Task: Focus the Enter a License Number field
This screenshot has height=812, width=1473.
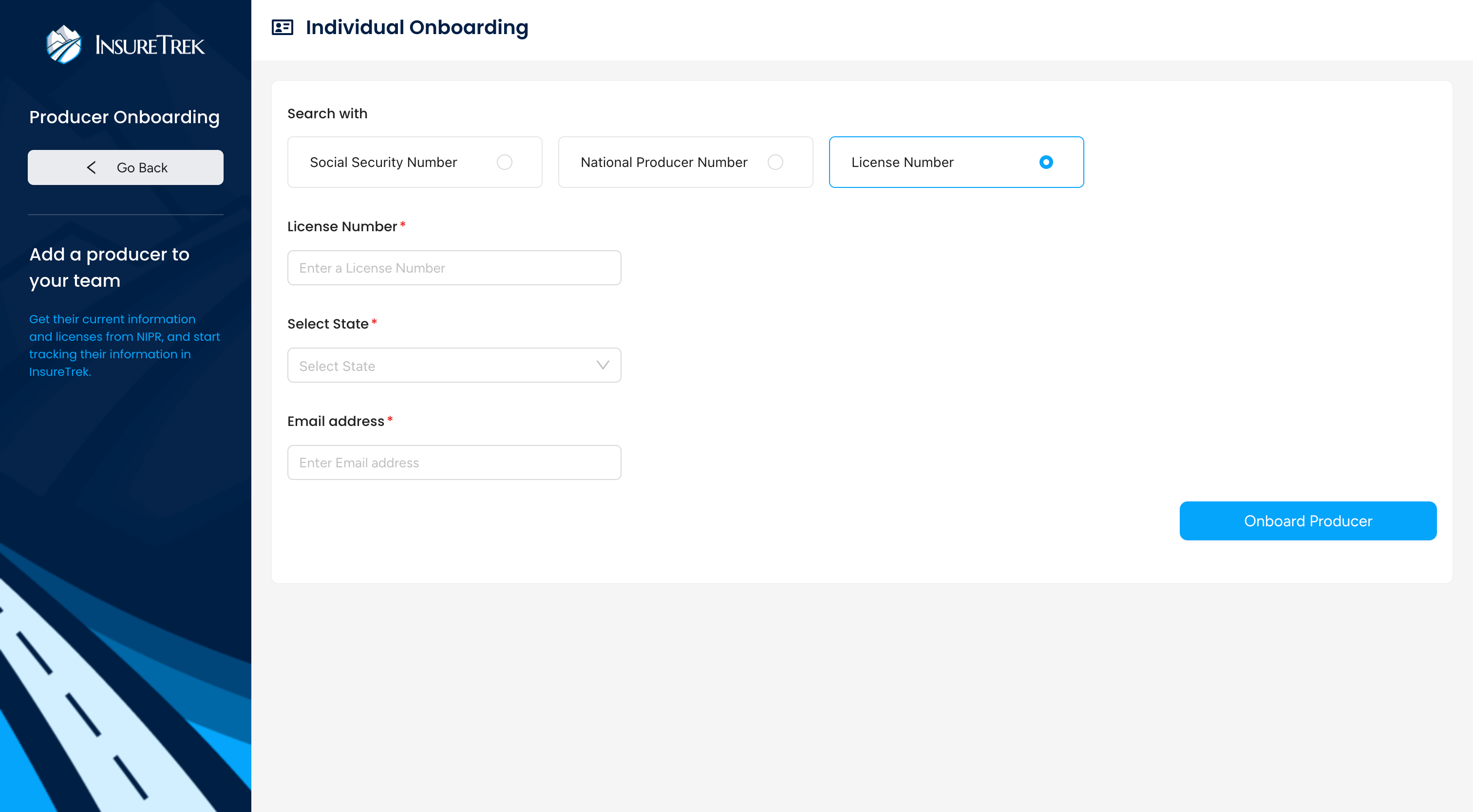Action: tap(453, 268)
